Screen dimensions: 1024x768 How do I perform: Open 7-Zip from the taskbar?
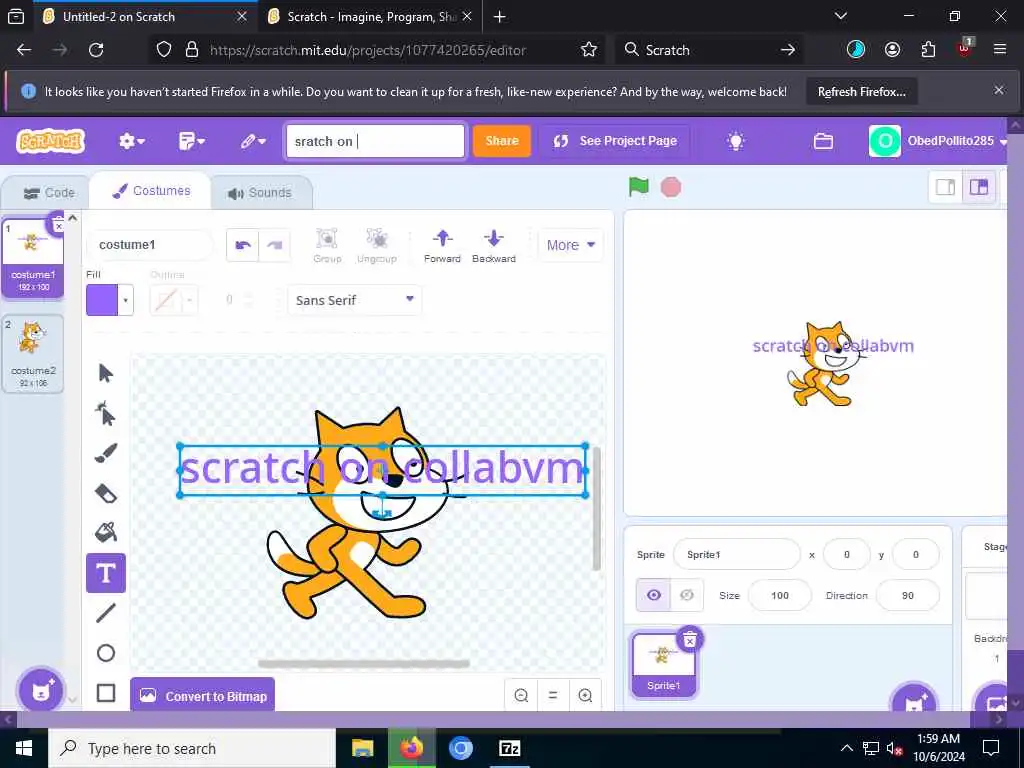[x=509, y=748]
